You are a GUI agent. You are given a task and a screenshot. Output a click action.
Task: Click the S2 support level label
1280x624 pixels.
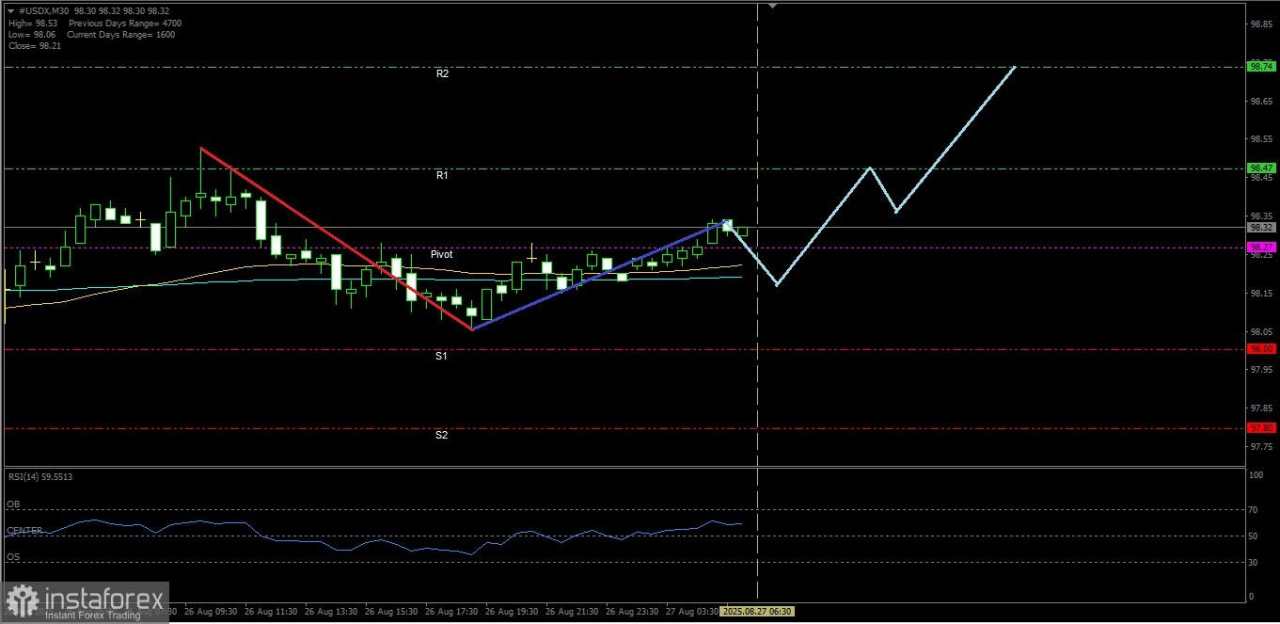coord(441,435)
